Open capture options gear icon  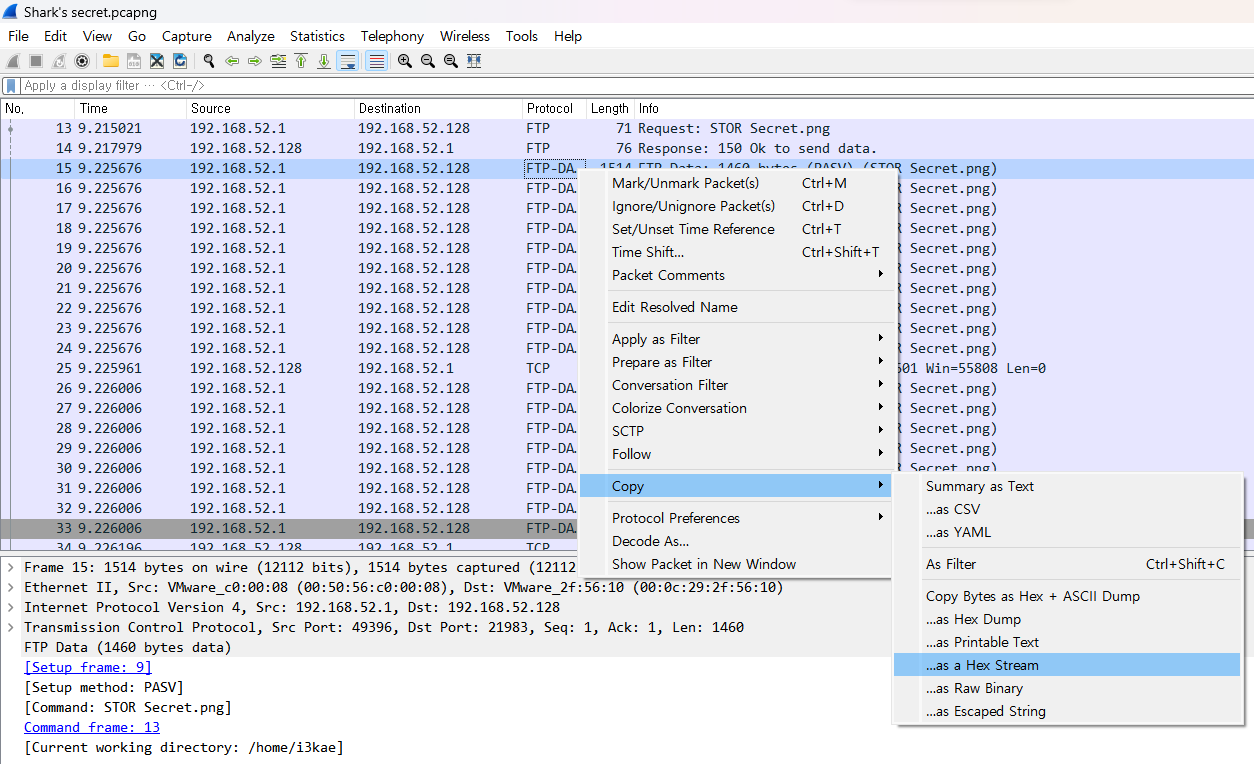click(82, 61)
